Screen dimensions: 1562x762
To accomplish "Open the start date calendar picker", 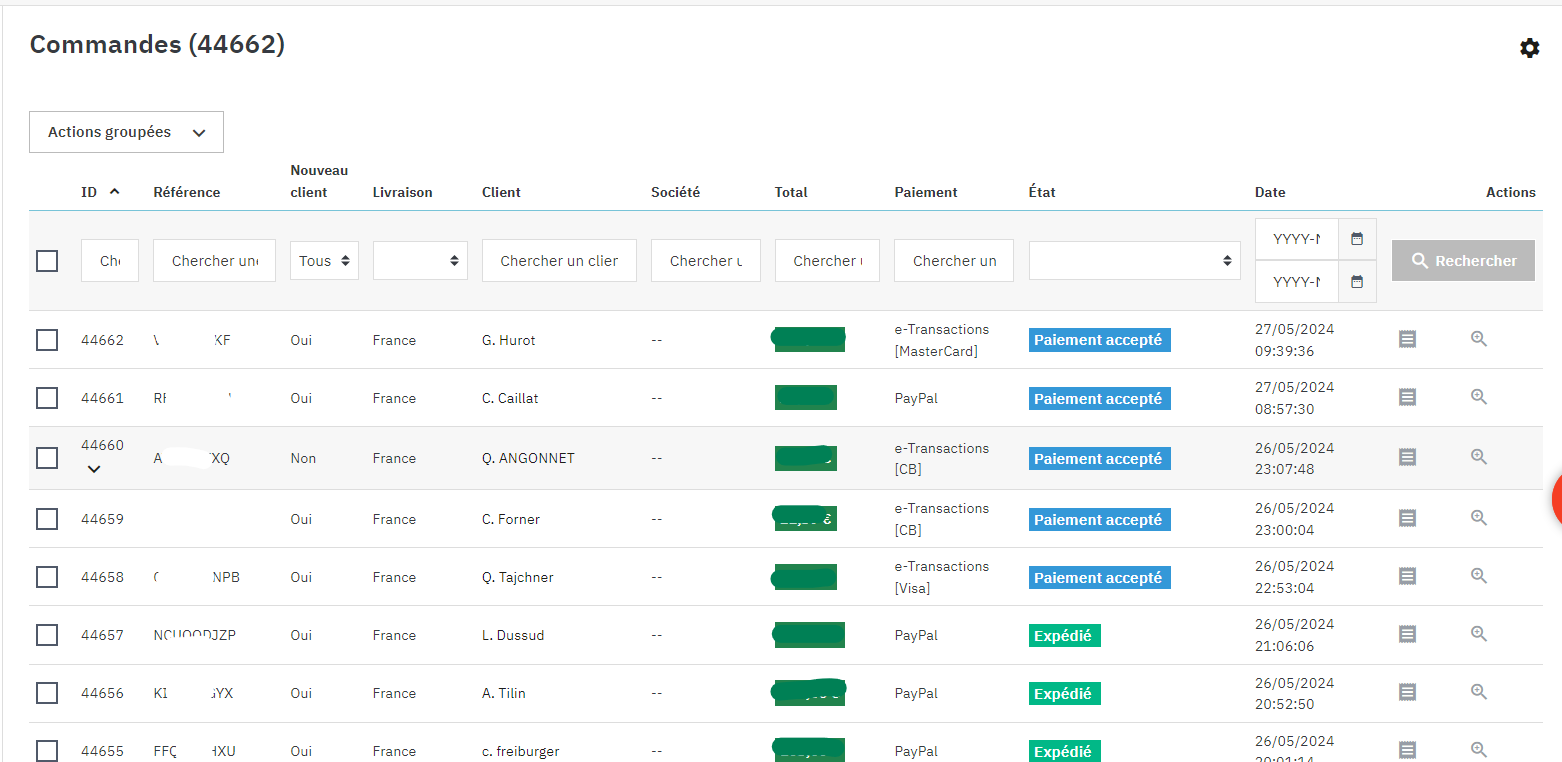I will (x=1357, y=239).
